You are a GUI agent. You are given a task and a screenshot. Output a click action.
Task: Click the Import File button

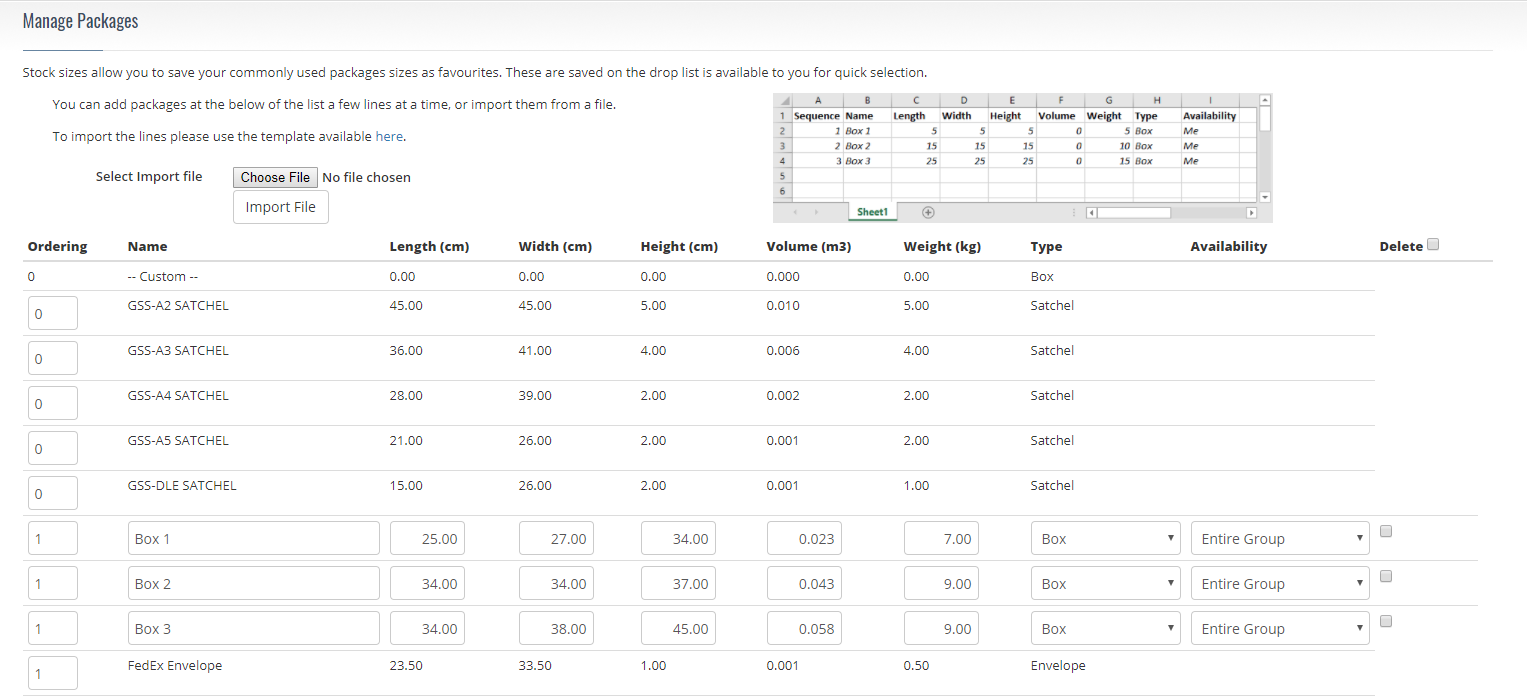[x=280, y=207]
